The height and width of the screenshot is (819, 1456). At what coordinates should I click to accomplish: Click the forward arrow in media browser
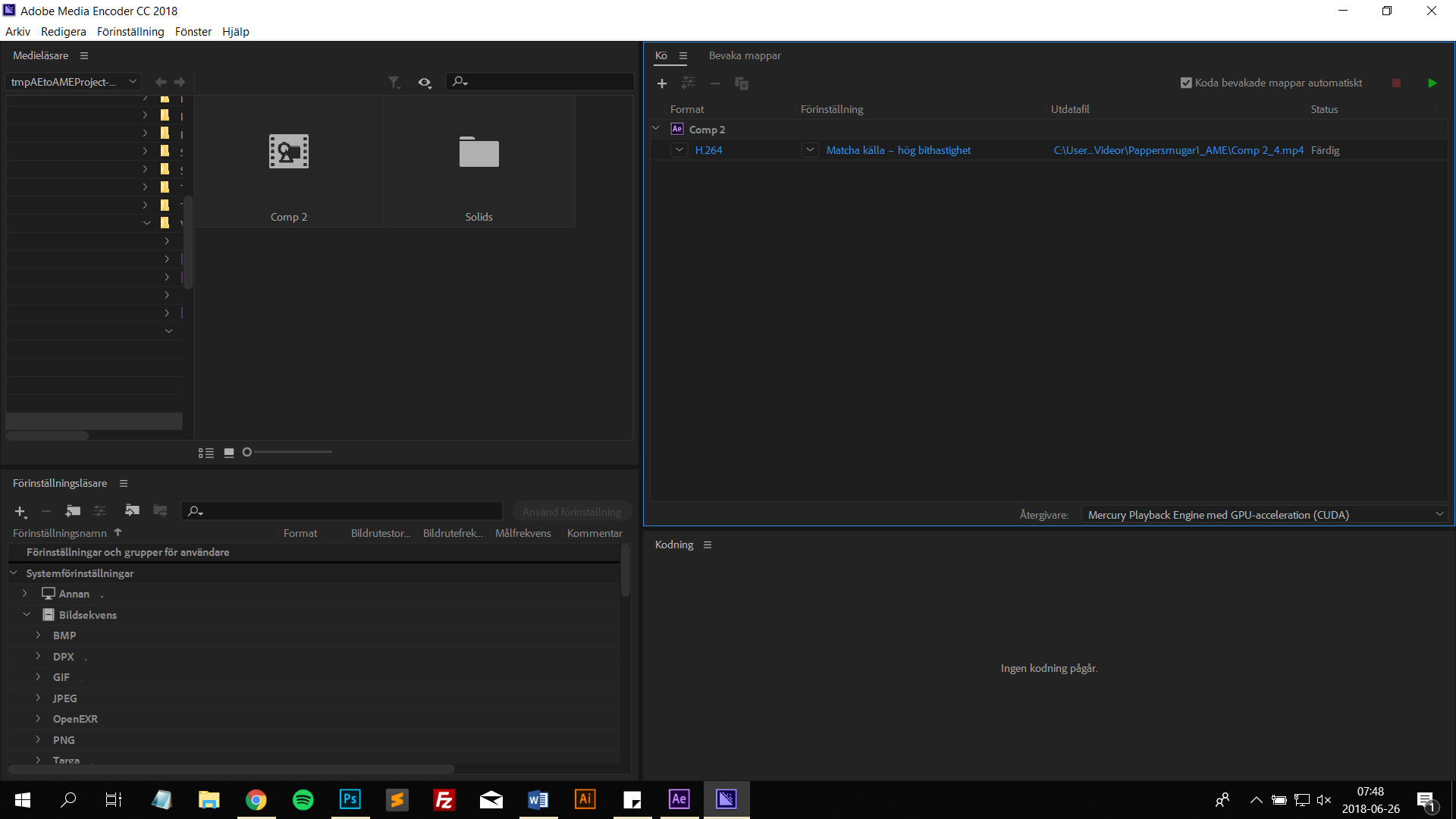180,82
